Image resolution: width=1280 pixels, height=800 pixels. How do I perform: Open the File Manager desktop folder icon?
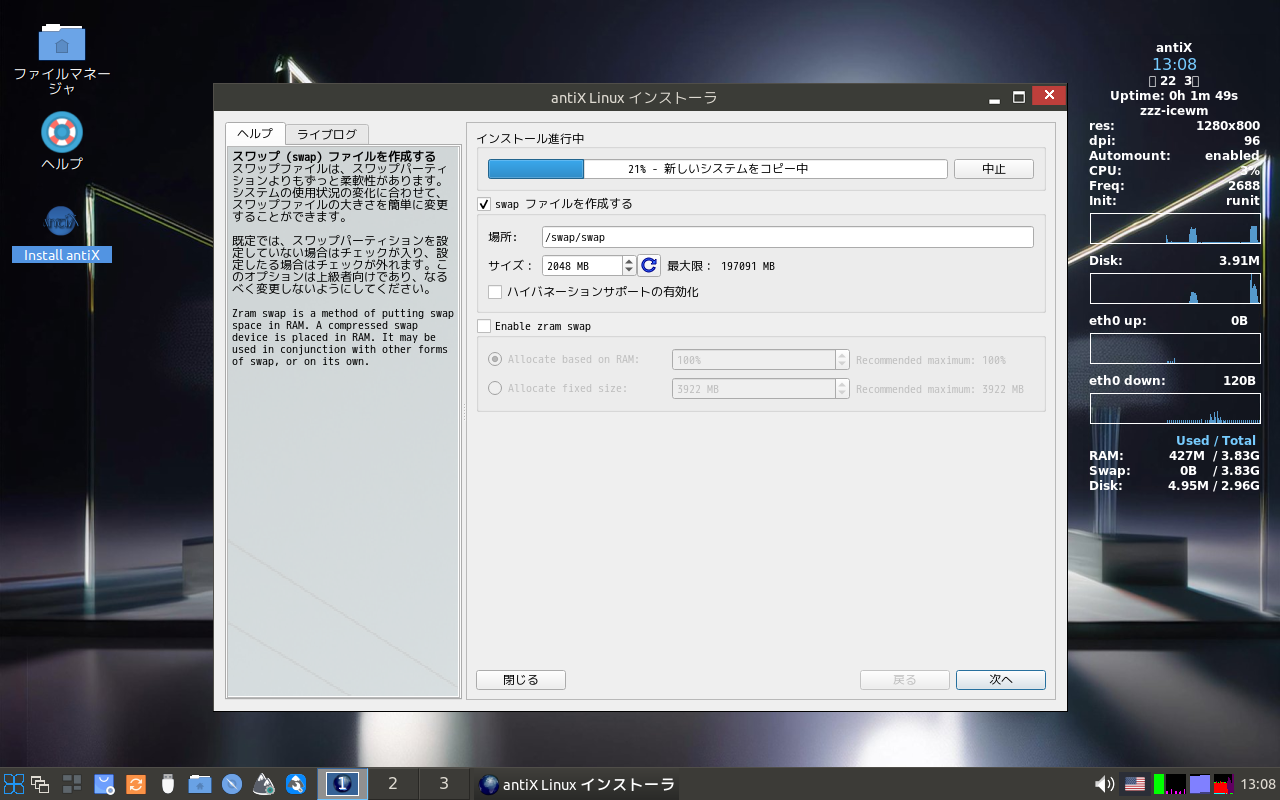[62, 42]
